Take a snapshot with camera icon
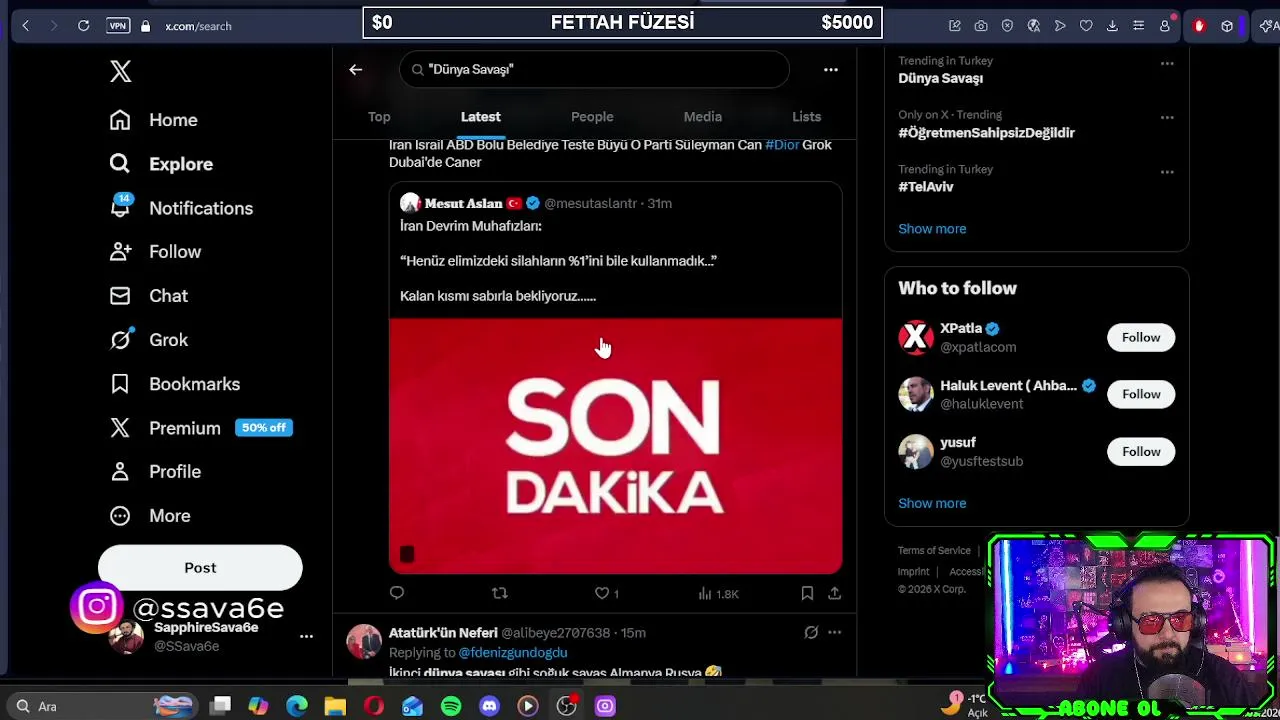This screenshot has height=720, width=1280. (x=981, y=26)
